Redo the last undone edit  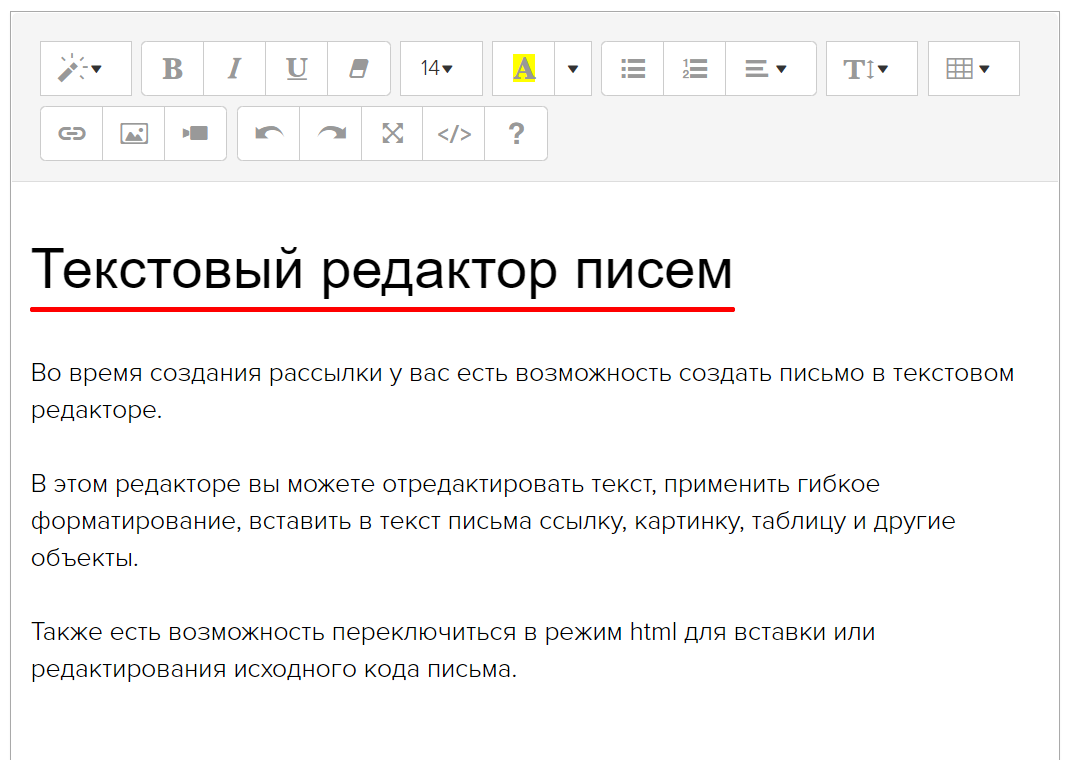click(331, 134)
